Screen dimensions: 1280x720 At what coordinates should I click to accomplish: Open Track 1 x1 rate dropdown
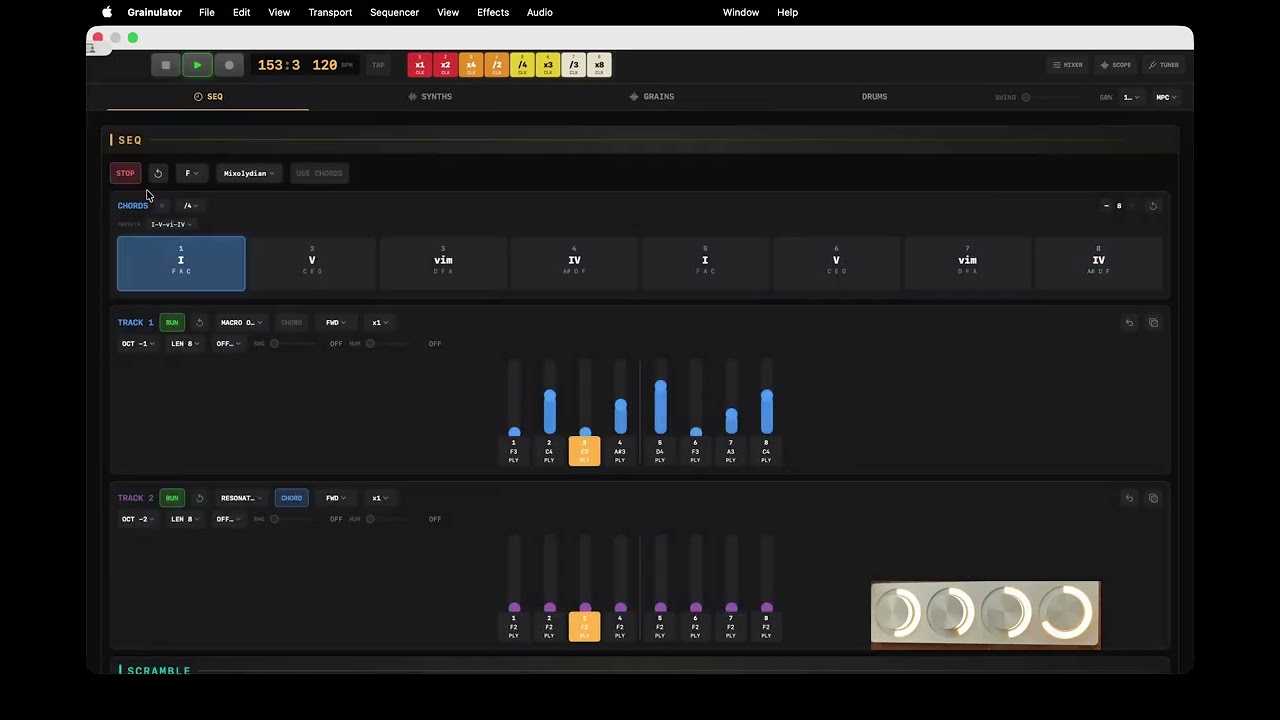coord(380,323)
